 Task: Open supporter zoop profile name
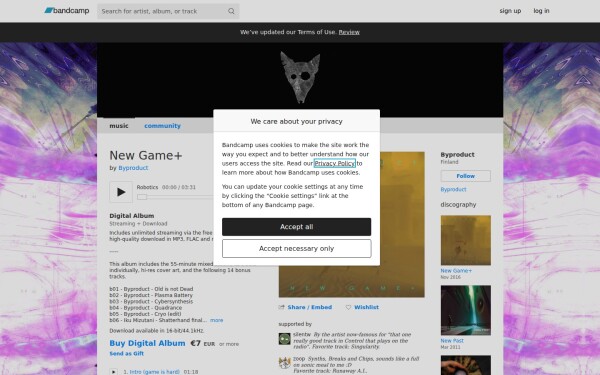pos(299,359)
